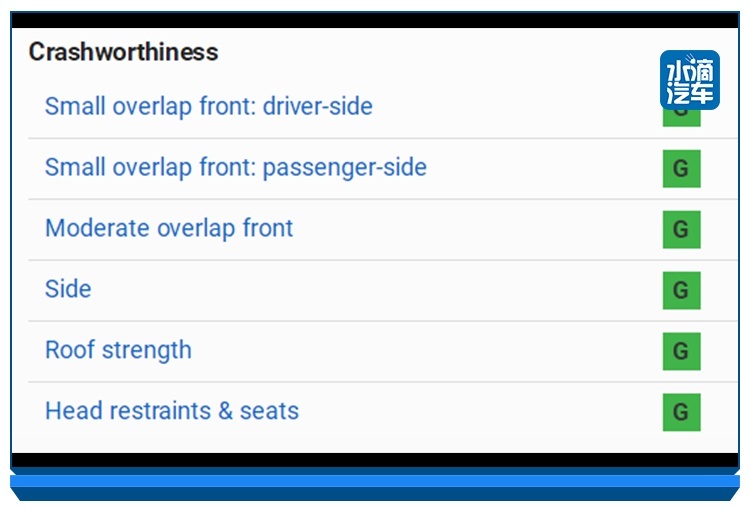Open the Roof strength link
This screenshot has height=510, width=750.
pos(118,350)
